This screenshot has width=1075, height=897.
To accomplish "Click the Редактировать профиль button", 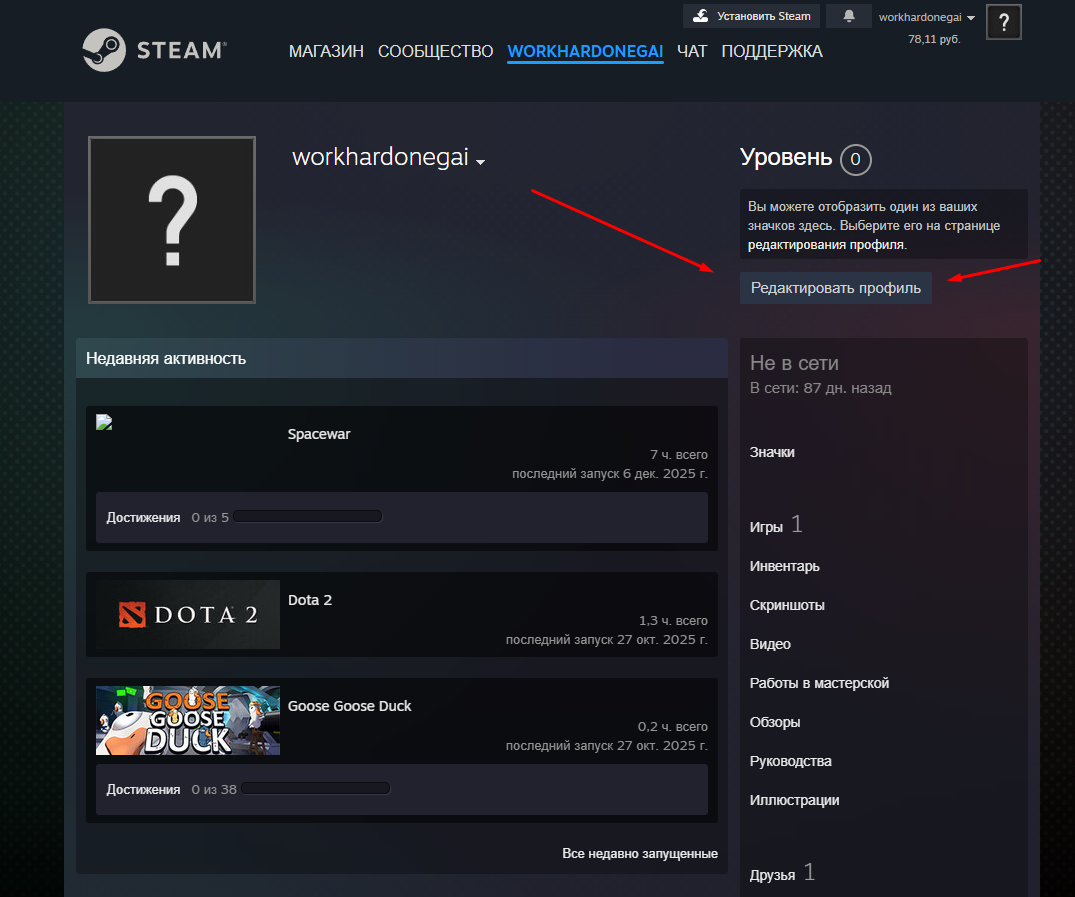I will pyautogui.click(x=836, y=288).
